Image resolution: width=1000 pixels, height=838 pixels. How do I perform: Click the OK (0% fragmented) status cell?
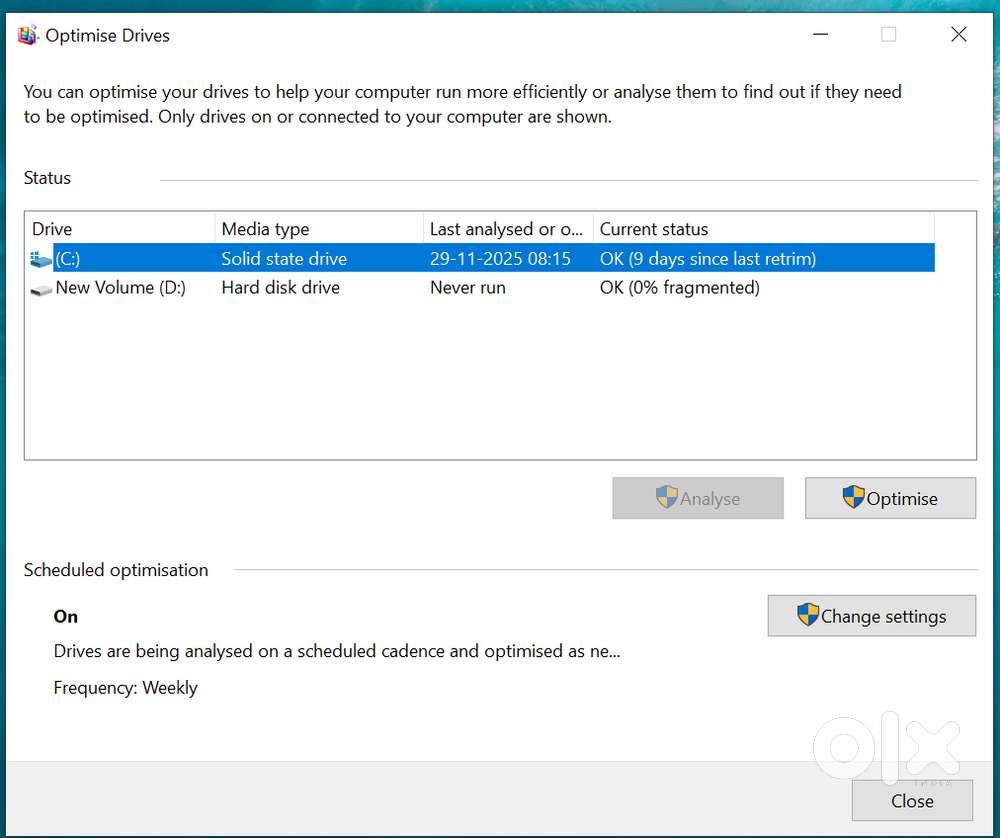(x=679, y=288)
